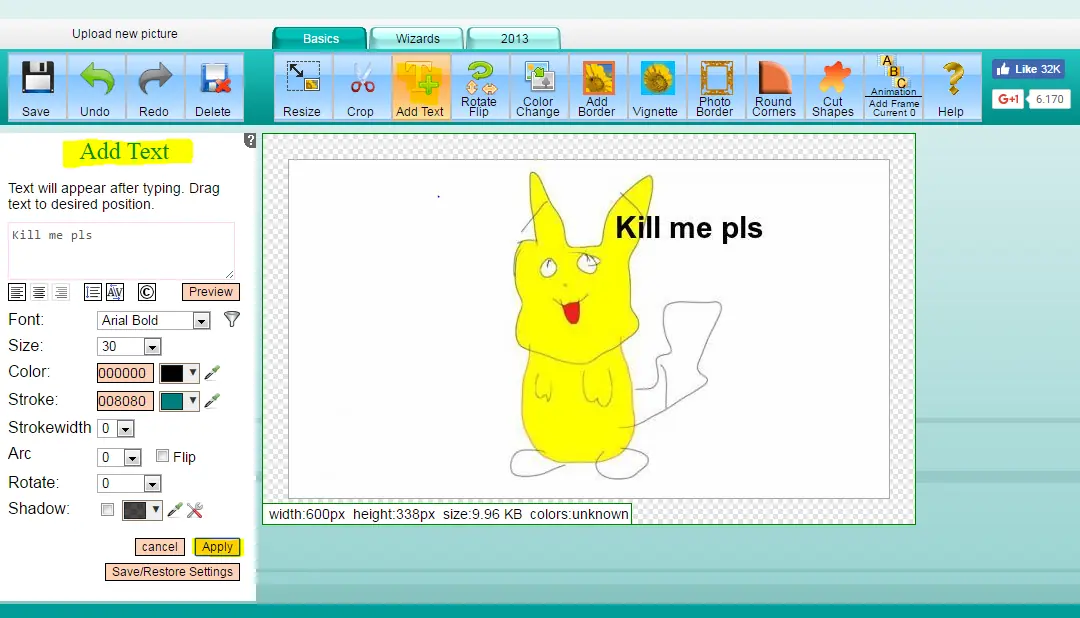Click the Preview button

point(211,291)
